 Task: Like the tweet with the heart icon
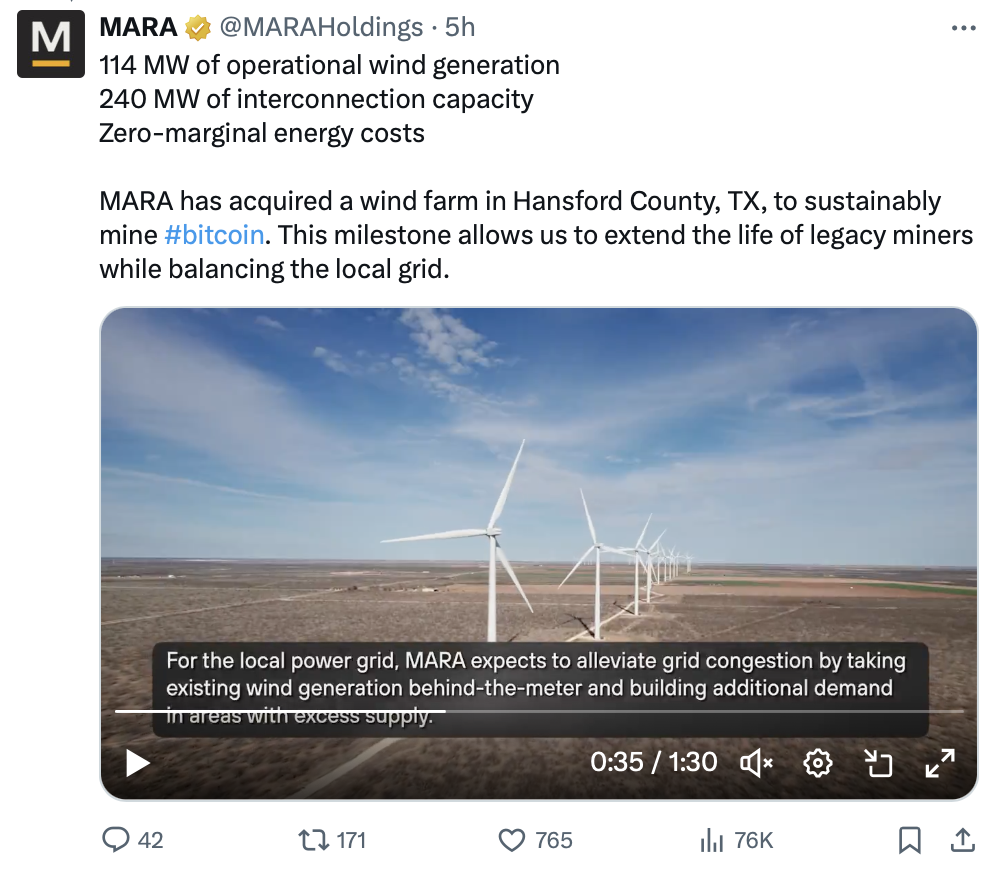pos(512,840)
